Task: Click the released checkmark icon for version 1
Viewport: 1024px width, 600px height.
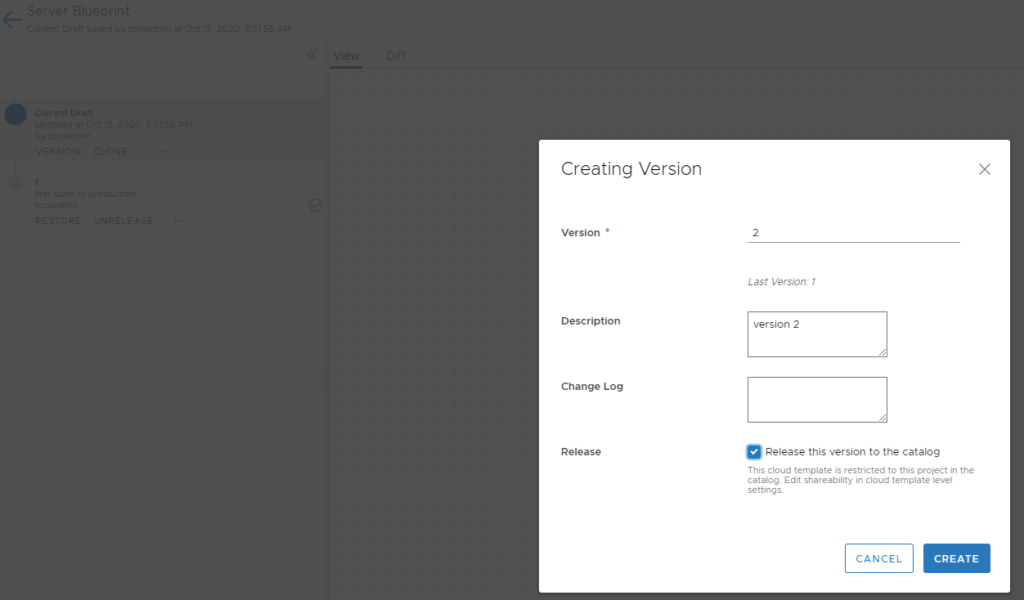Action: point(315,205)
